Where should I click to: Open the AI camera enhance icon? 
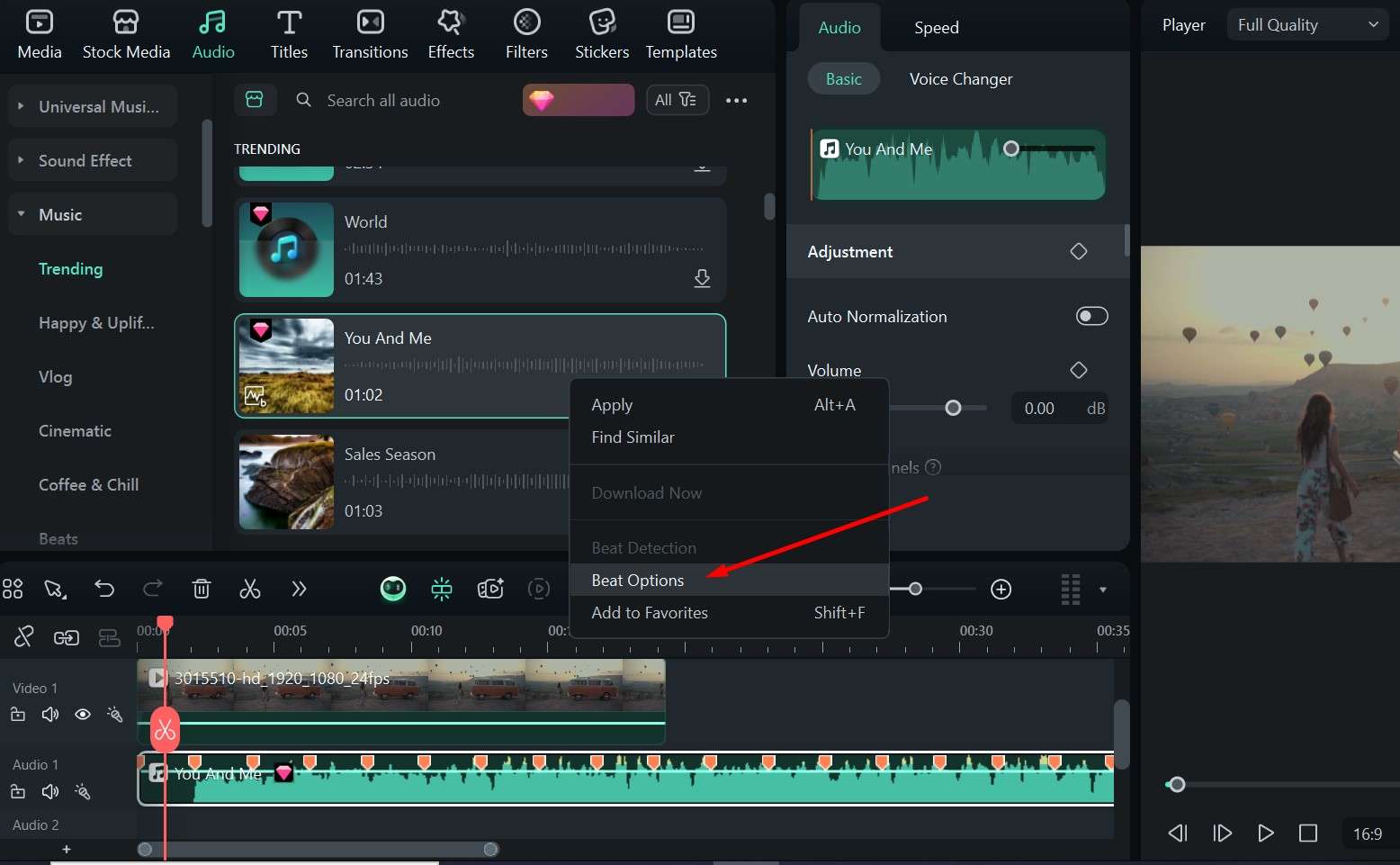pyautogui.click(x=490, y=589)
